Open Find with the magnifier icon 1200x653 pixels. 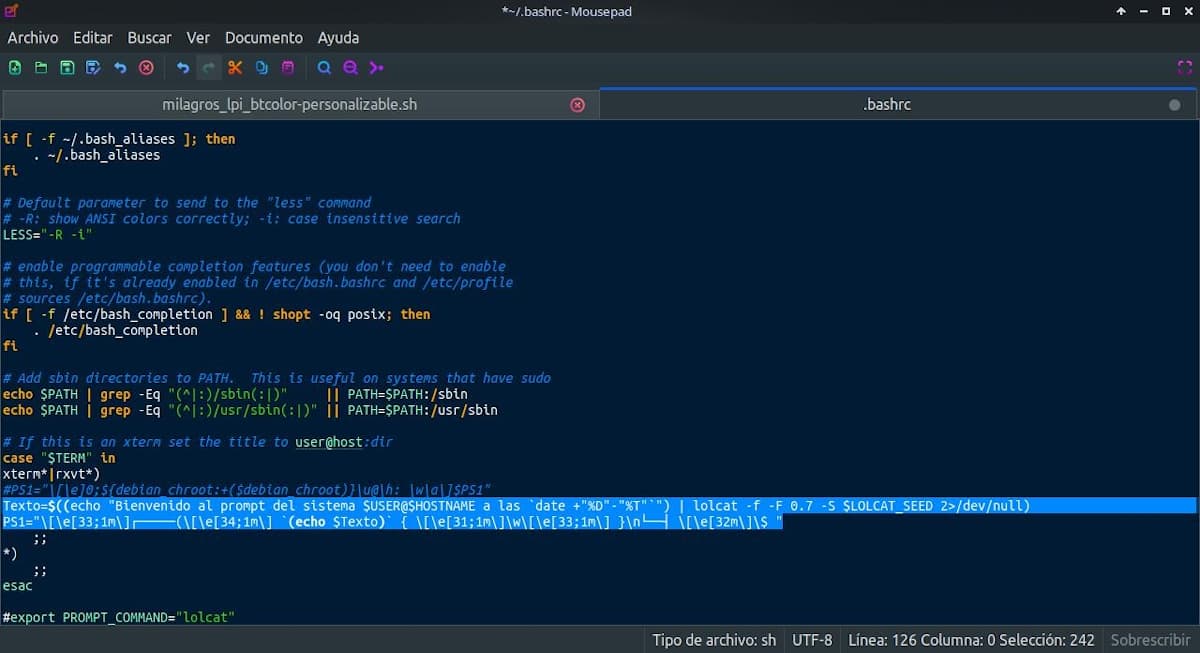point(324,68)
